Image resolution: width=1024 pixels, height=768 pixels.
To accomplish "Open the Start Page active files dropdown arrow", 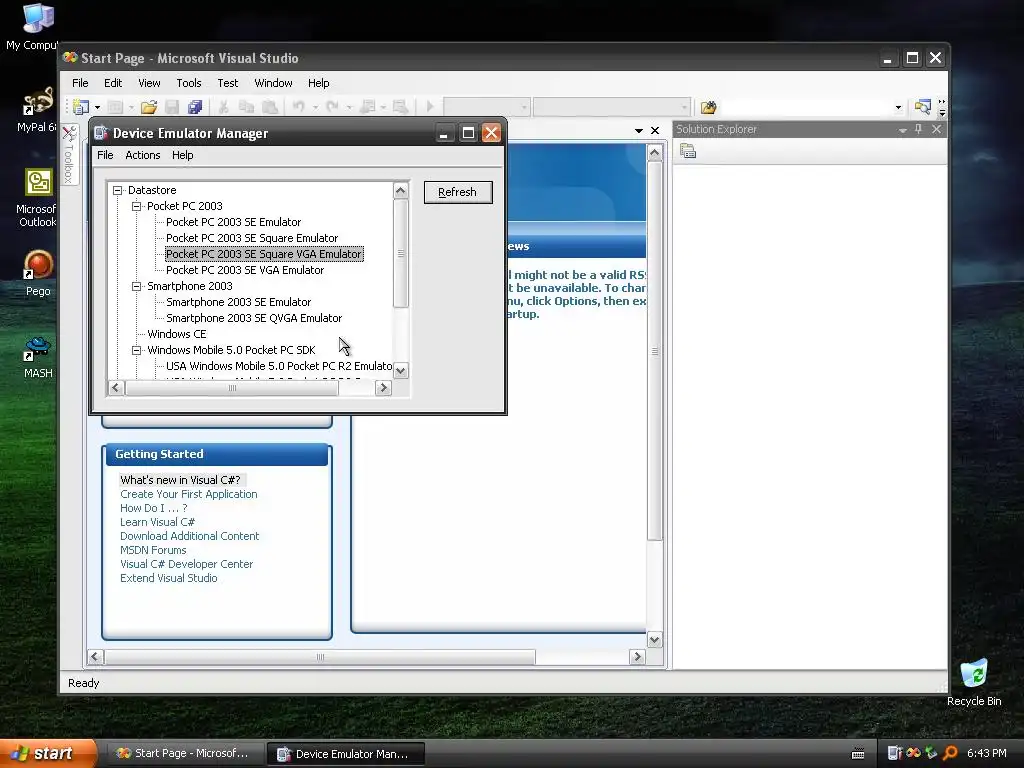I will (x=639, y=131).
